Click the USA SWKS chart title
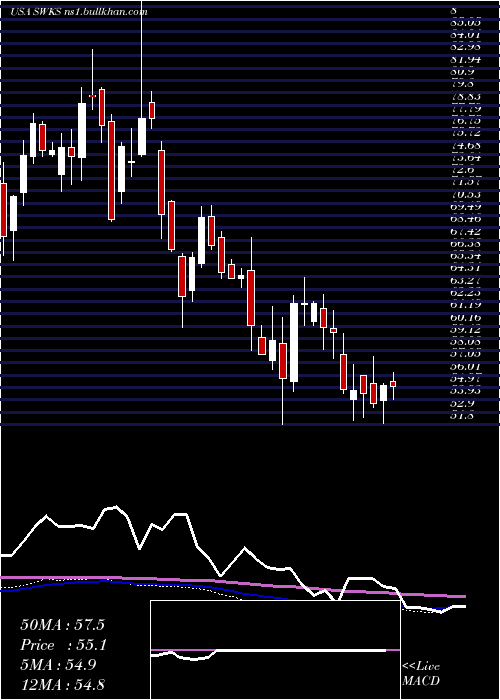 [78, 12]
